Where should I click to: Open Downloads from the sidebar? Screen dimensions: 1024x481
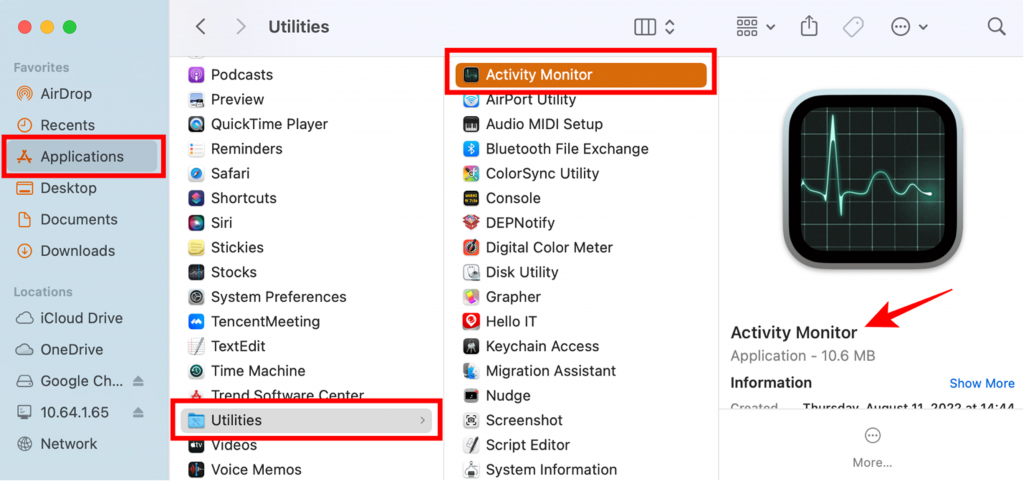[x=77, y=251]
